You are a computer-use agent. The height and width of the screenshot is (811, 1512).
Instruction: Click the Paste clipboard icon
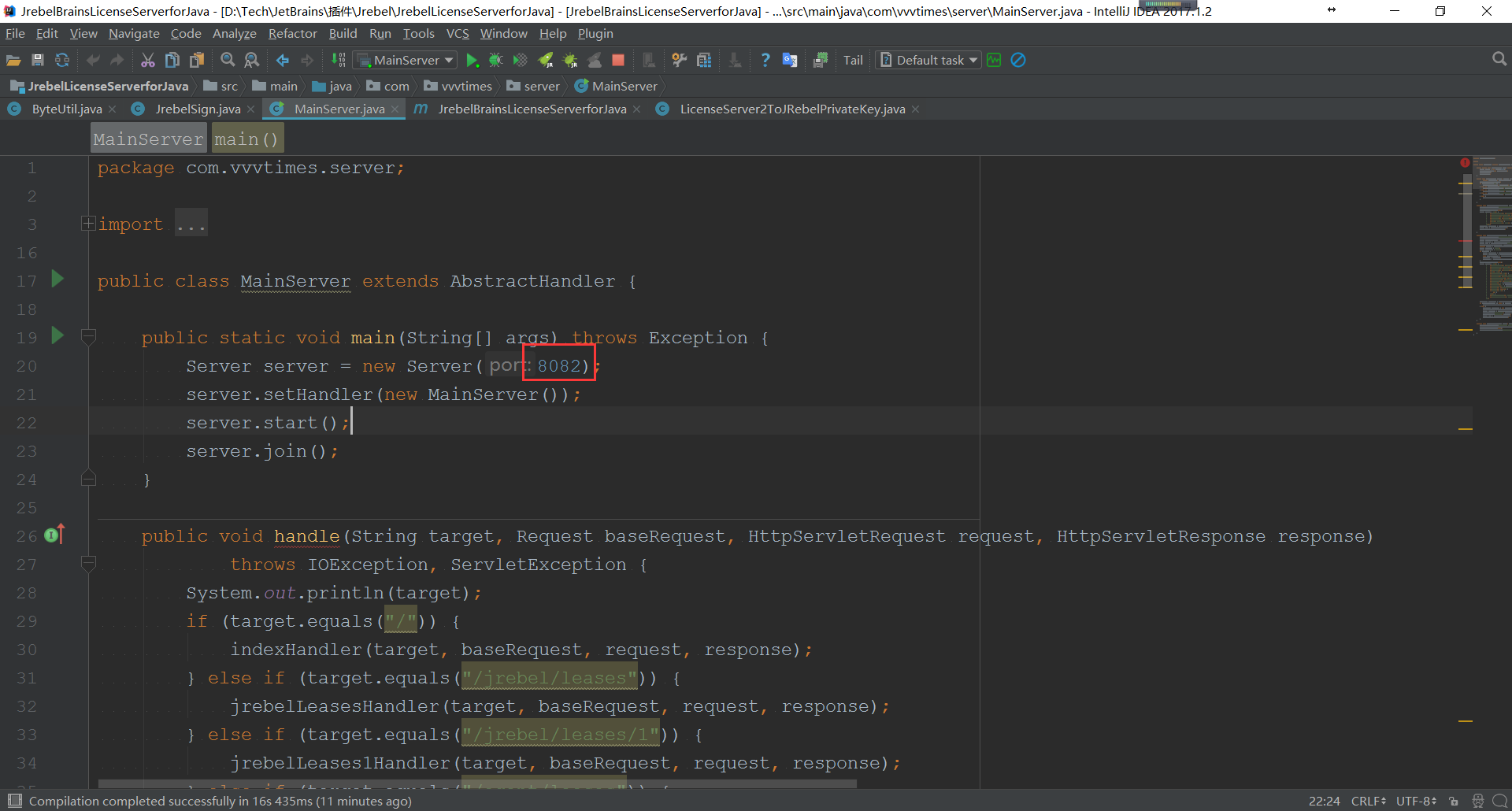197,61
